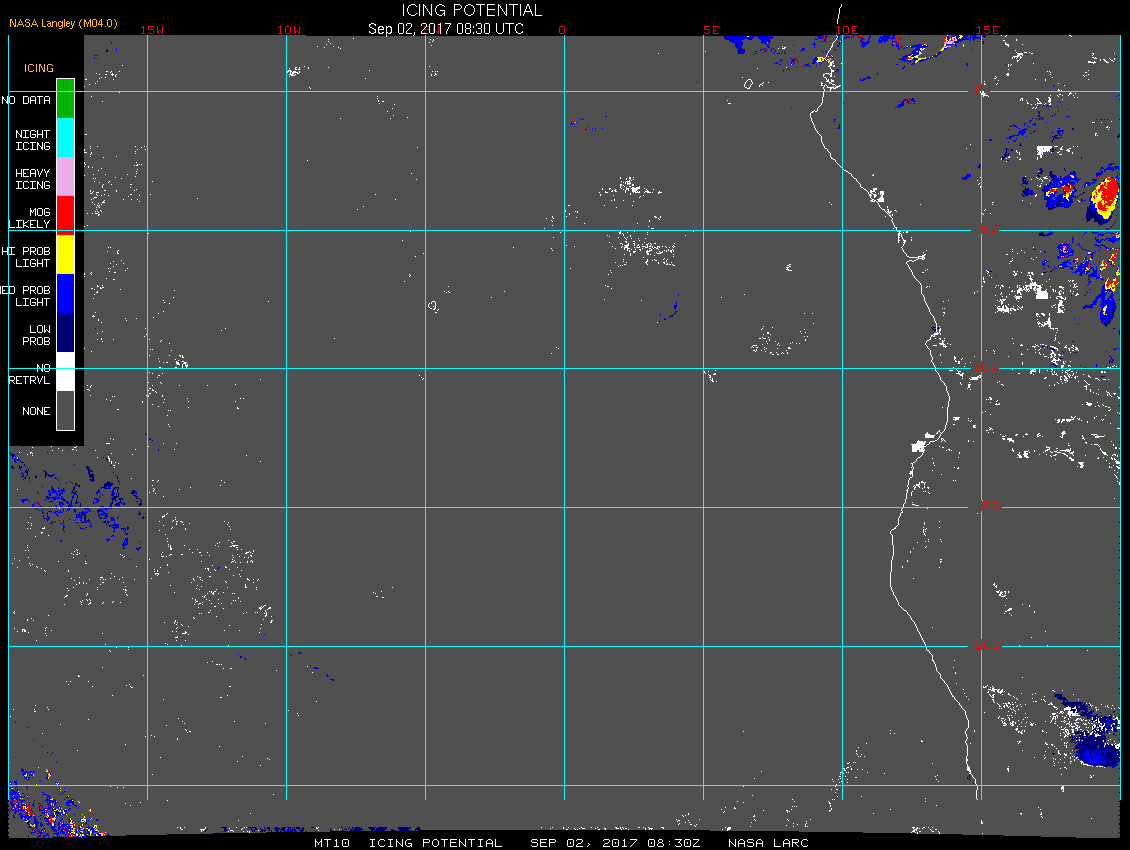The width and height of the screenshot is (1130, 850).
Task: Click the 'NO DATA' legend label
Action: pos(26,100)
